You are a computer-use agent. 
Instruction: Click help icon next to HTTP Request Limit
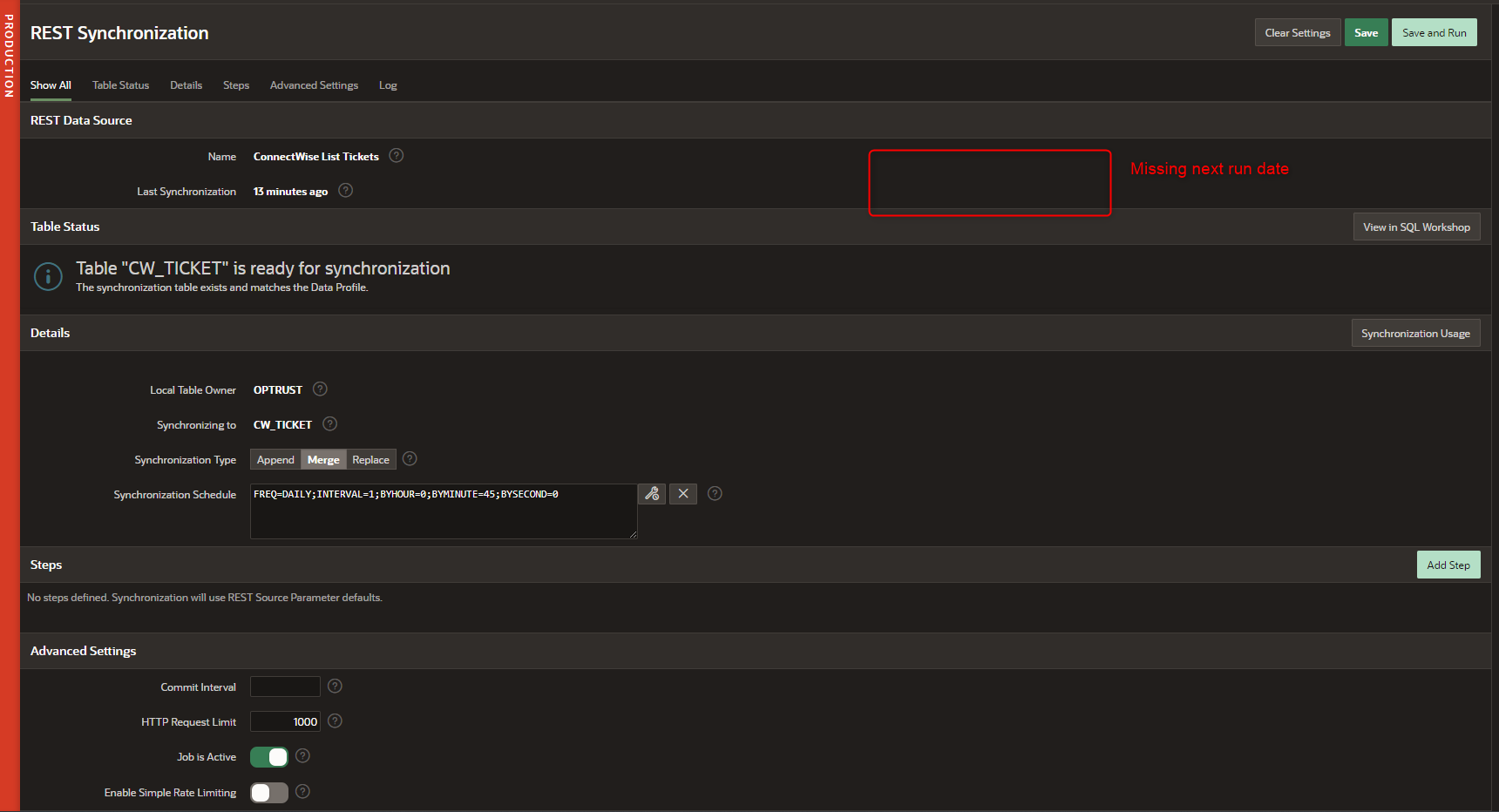pos(334,721)
